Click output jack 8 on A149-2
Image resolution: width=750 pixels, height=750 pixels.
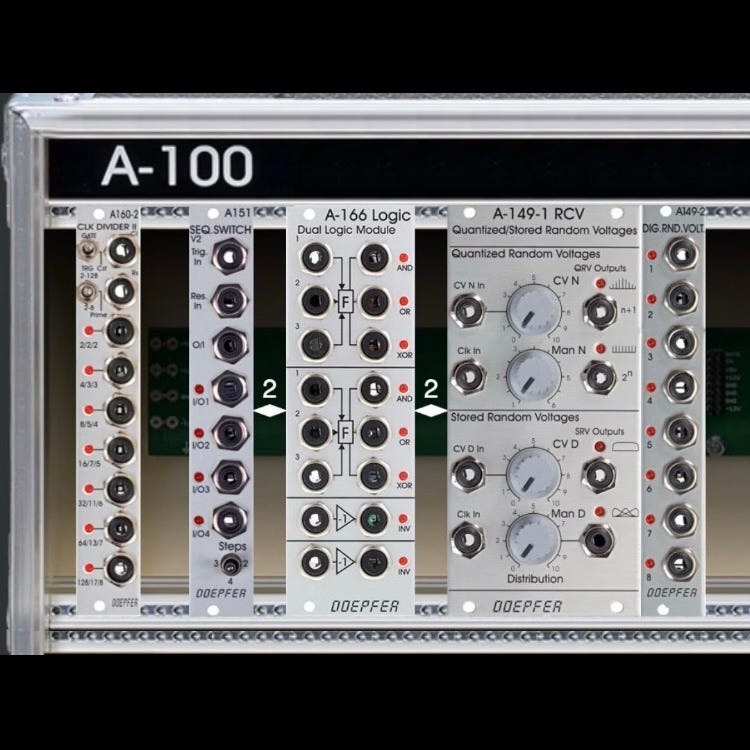click(681, 564)
